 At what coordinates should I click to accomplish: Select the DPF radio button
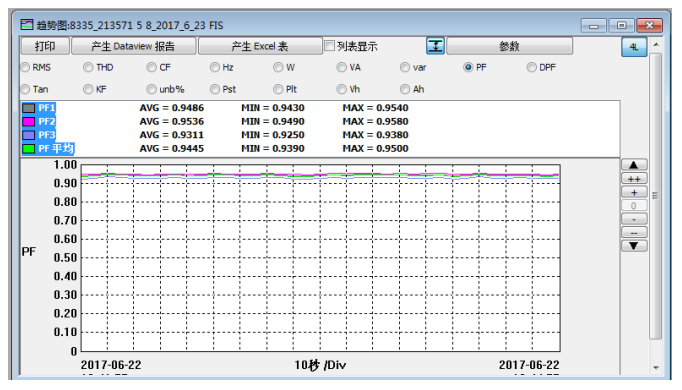pos(532,67)
